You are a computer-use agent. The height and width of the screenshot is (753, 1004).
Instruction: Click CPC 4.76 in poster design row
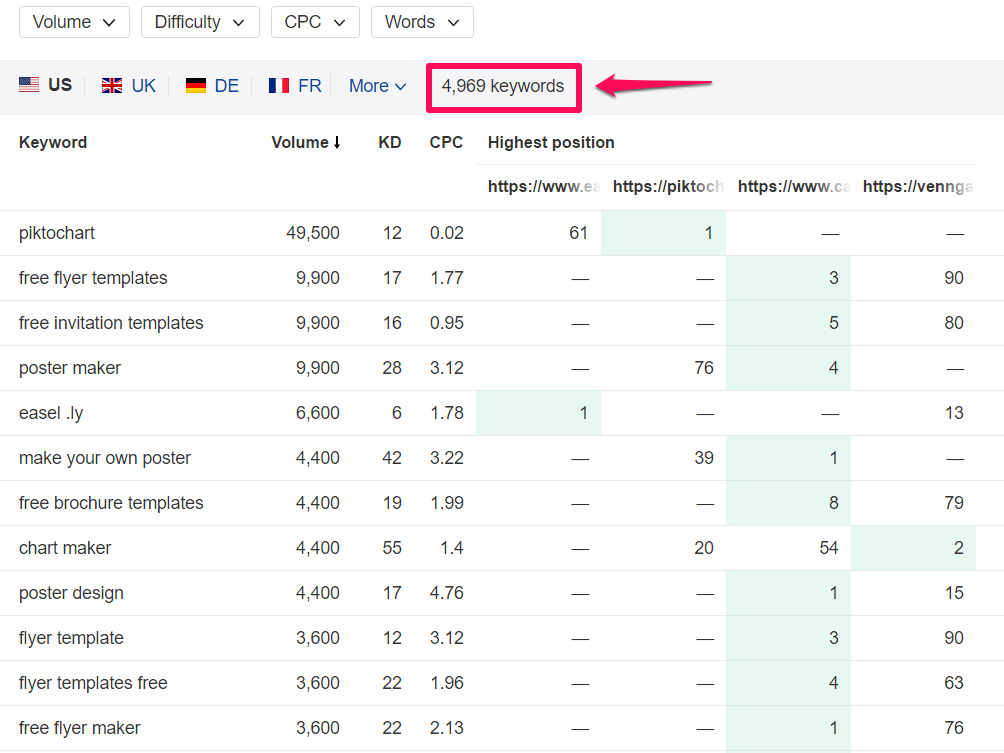(447, 593)
